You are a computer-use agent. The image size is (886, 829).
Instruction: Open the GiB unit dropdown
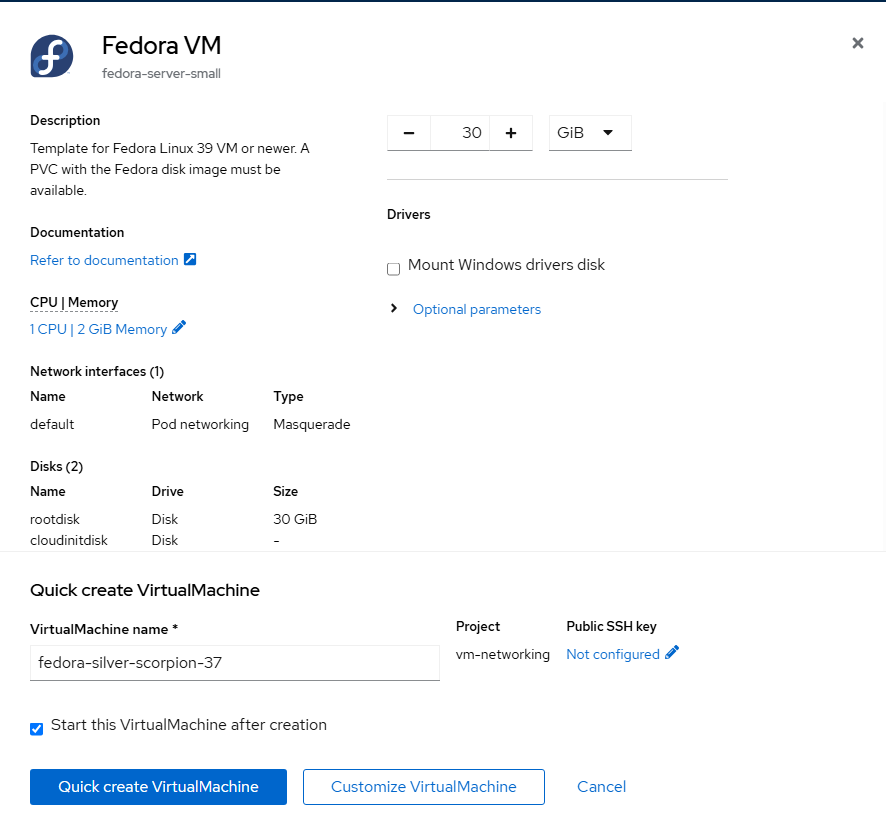coord(590,133)
